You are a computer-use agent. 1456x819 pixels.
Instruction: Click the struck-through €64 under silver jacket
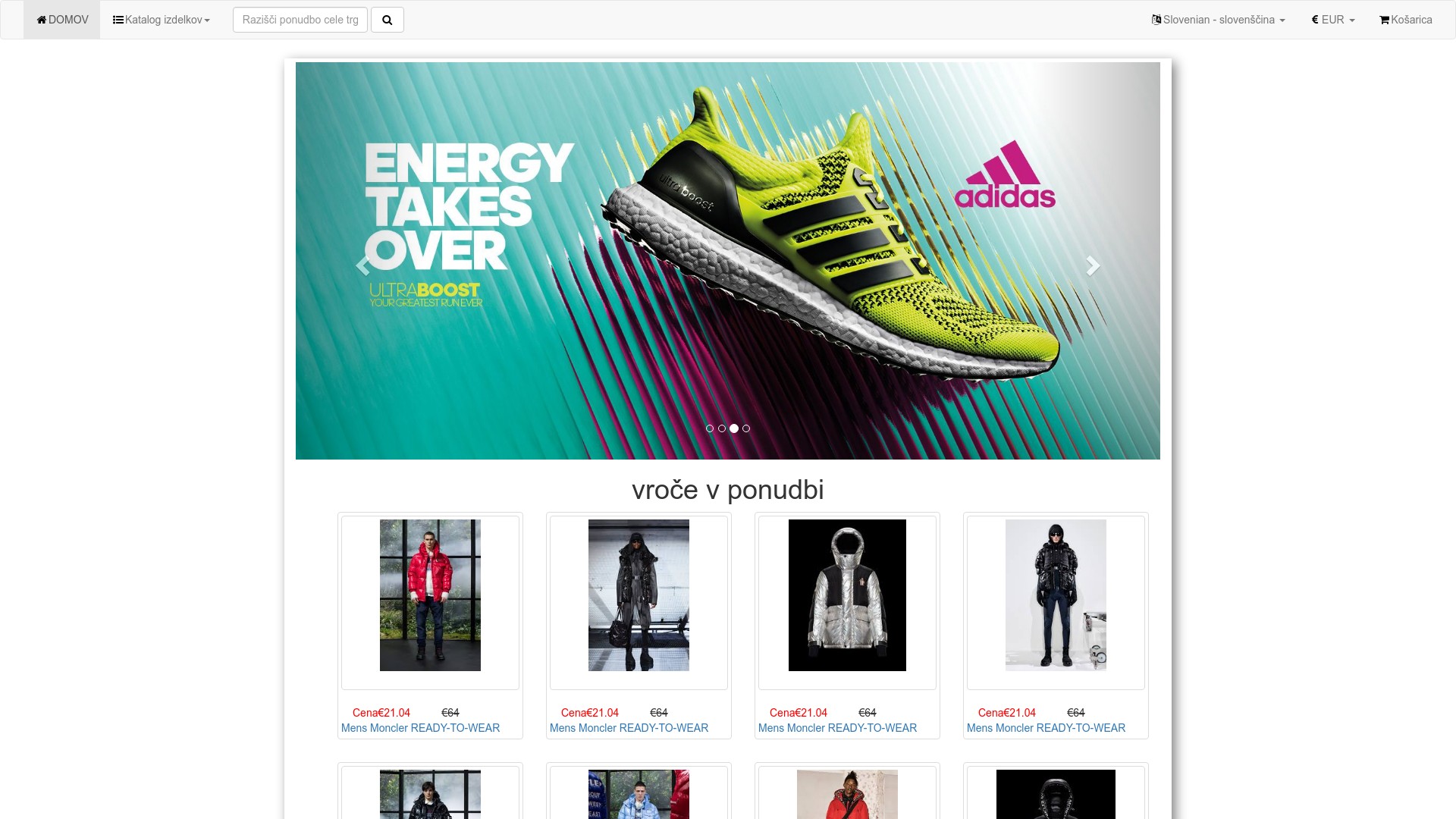pos(868,713)
